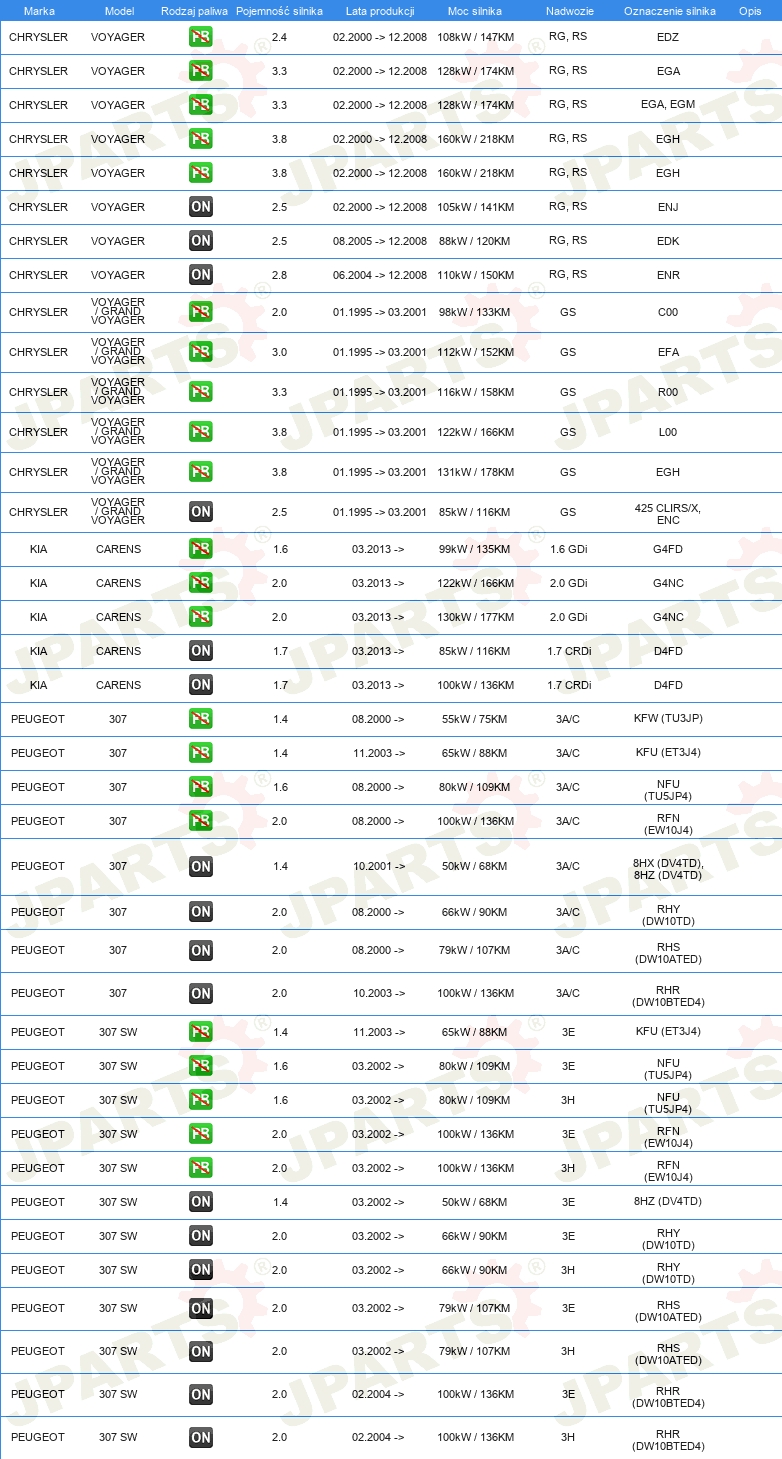Click the petrol icon in the 3A/C NFU (TU5JP4) row

pyautogui.click(x=201, y=787)
